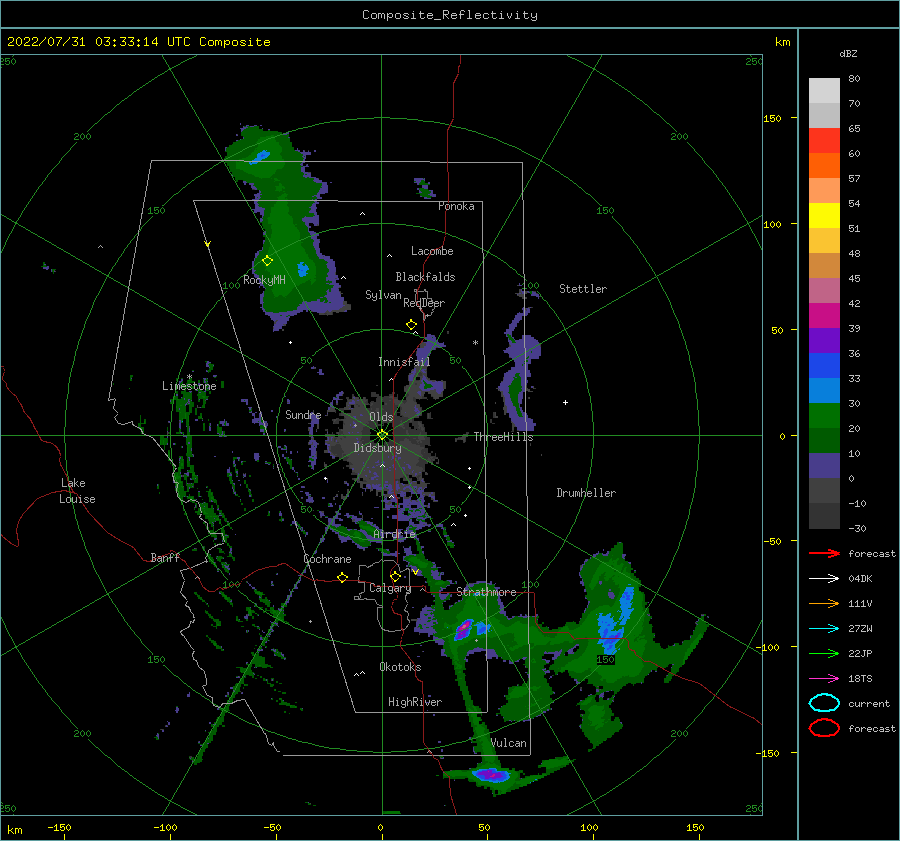Click the Ponoka city label
The height and width of the screenshot is (841, 900).
pyautogui.click(x=456, y=206)
